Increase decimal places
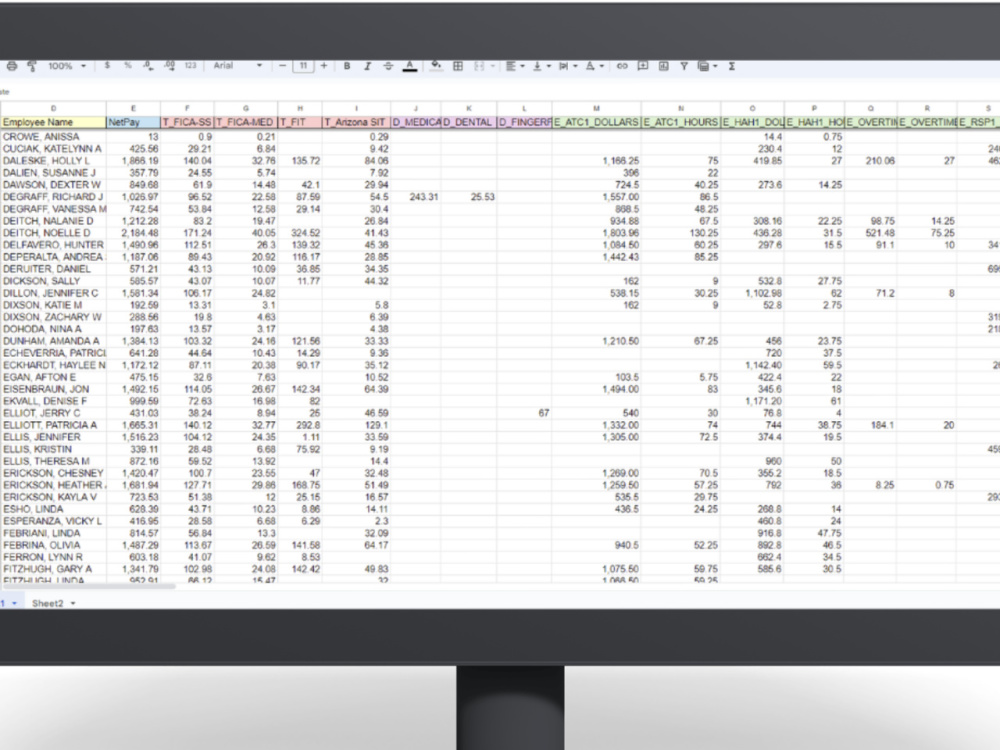 pos(169,66)
